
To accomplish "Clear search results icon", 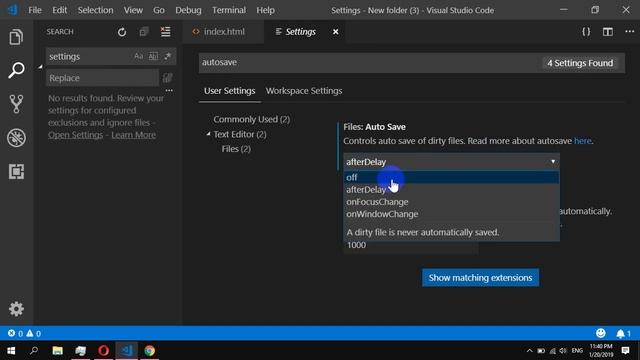I will pos(165,32).
